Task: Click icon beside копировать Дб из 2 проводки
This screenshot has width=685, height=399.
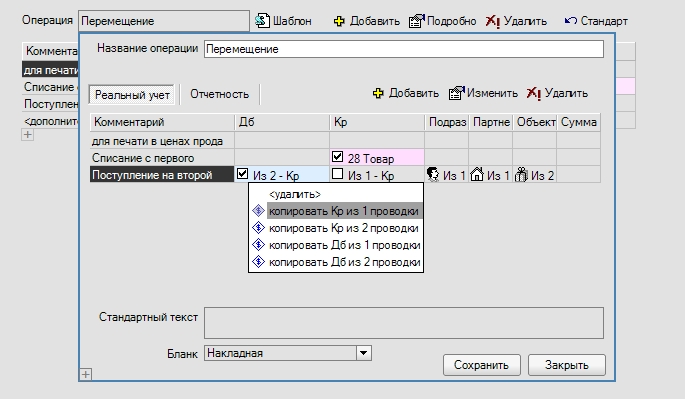Action: pos(258,262)
